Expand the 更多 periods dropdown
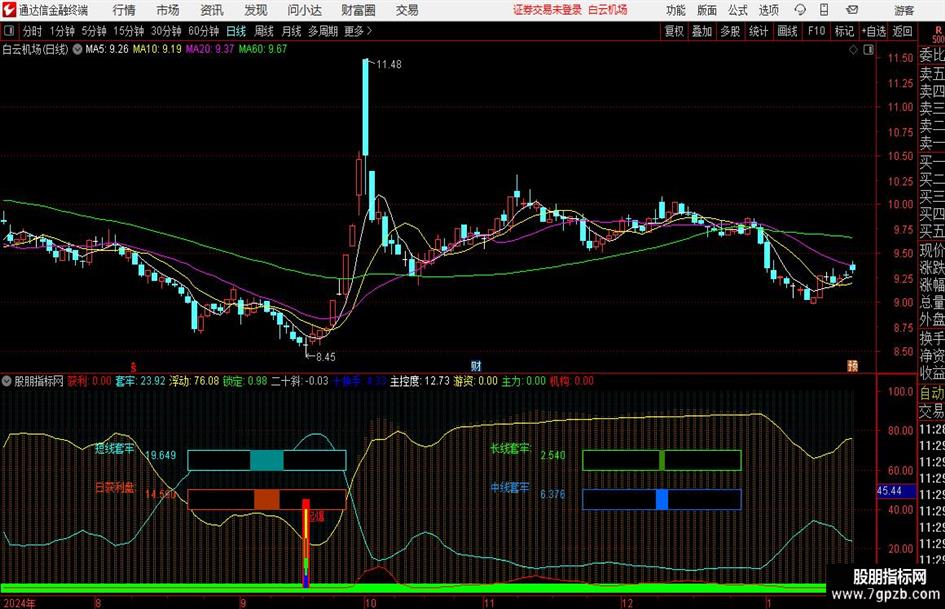 click(x=358, y=31)
